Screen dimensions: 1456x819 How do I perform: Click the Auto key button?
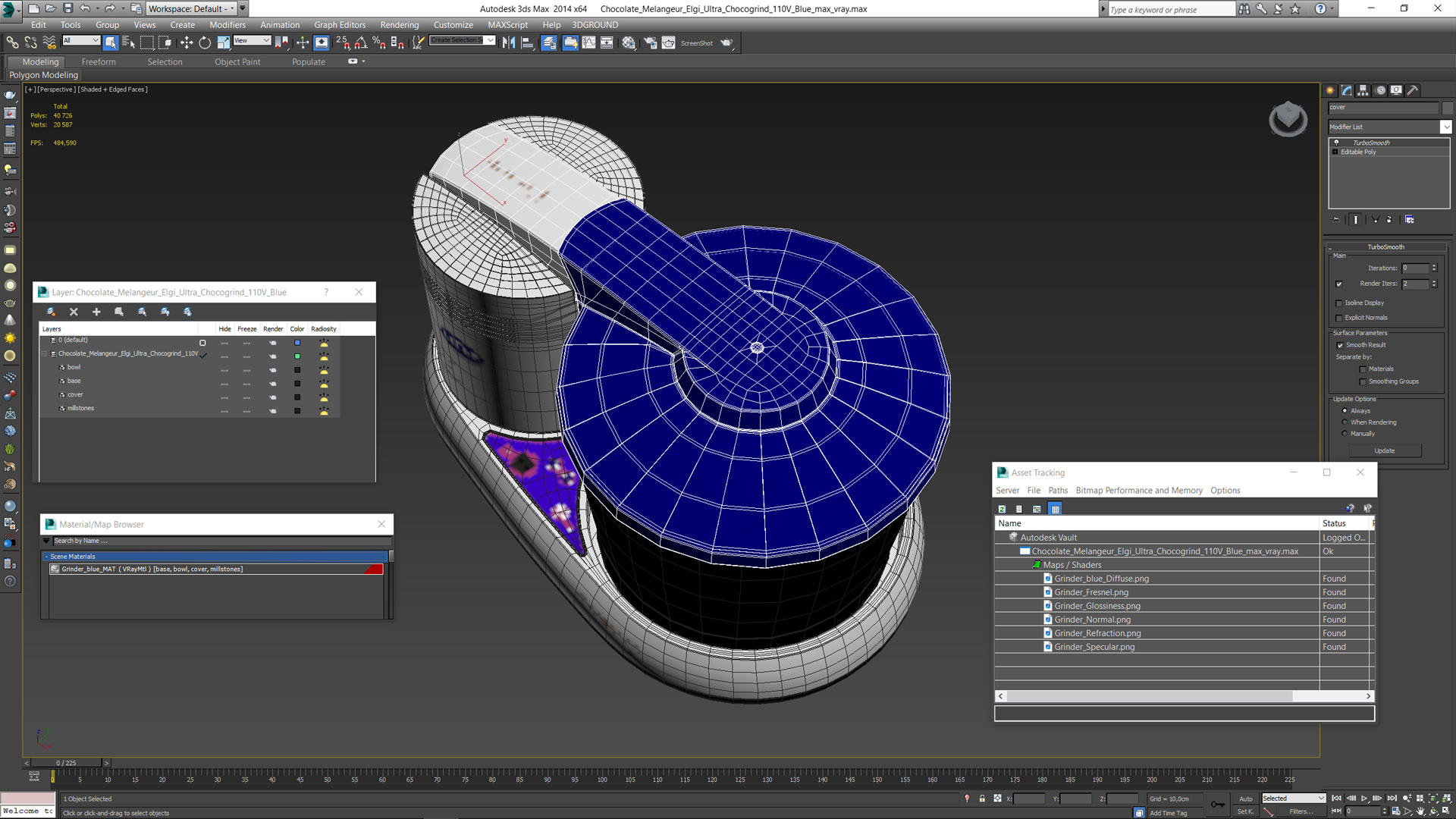(x=1246, y=799)
